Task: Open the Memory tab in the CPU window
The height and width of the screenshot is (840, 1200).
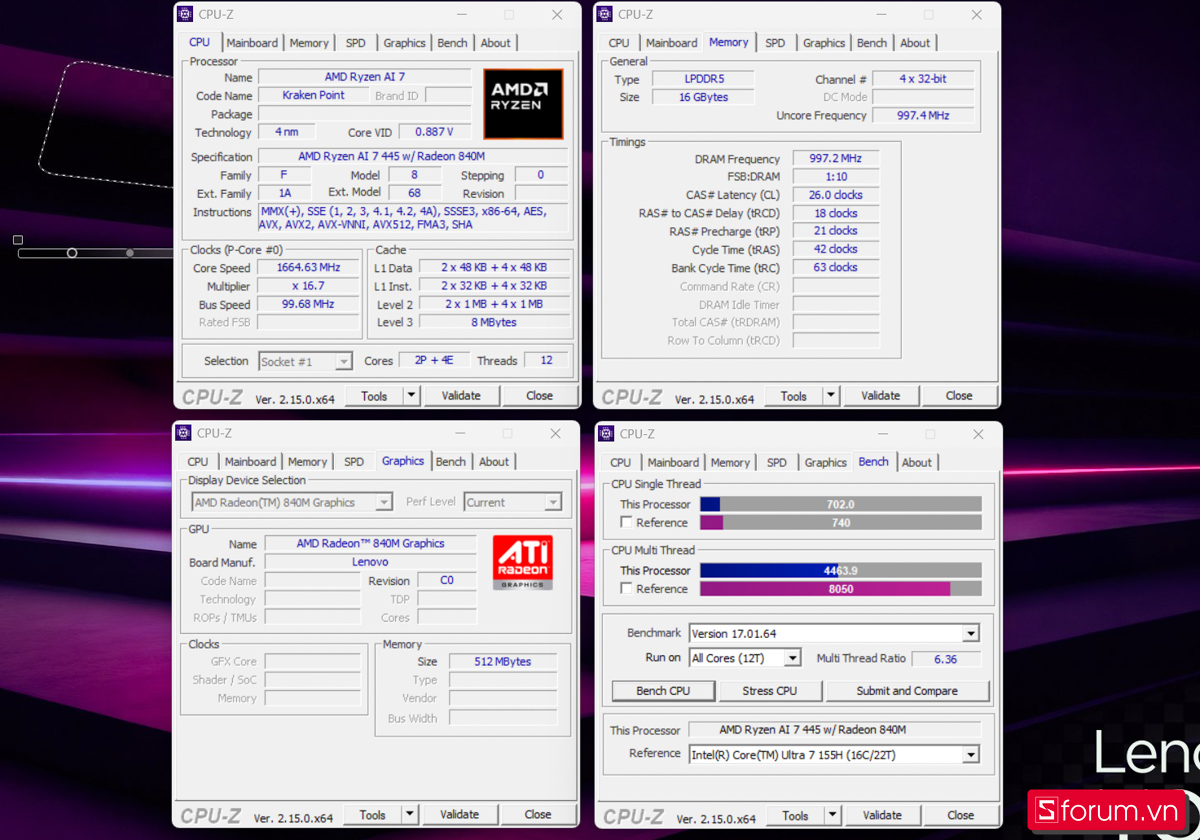Action: (309, 43)
